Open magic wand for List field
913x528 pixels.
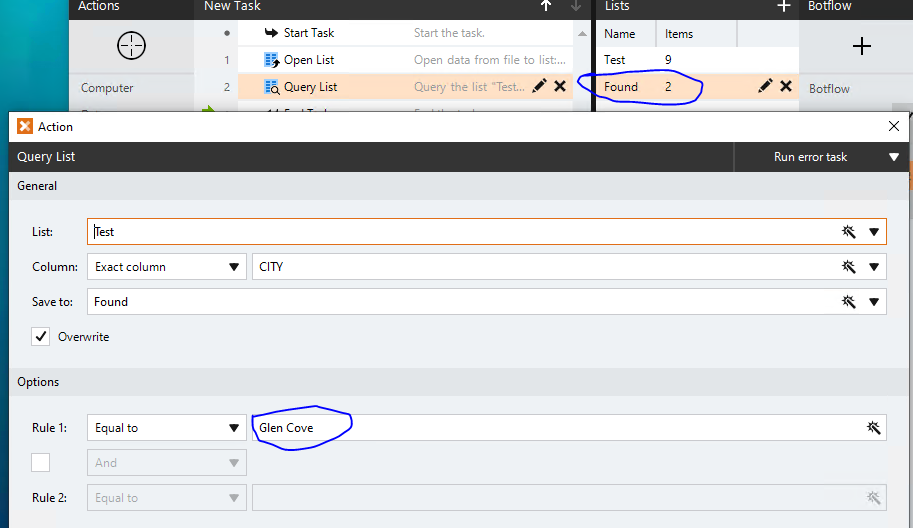click(x=849, y=232)
